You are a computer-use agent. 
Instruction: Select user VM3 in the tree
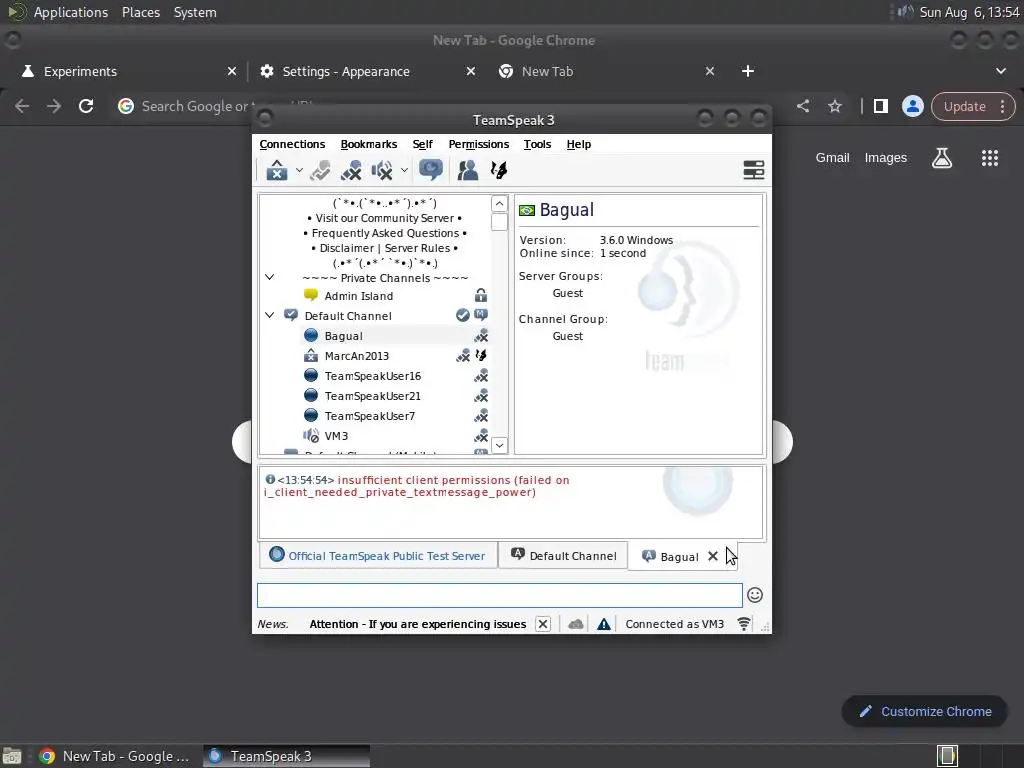pos(336,436)
